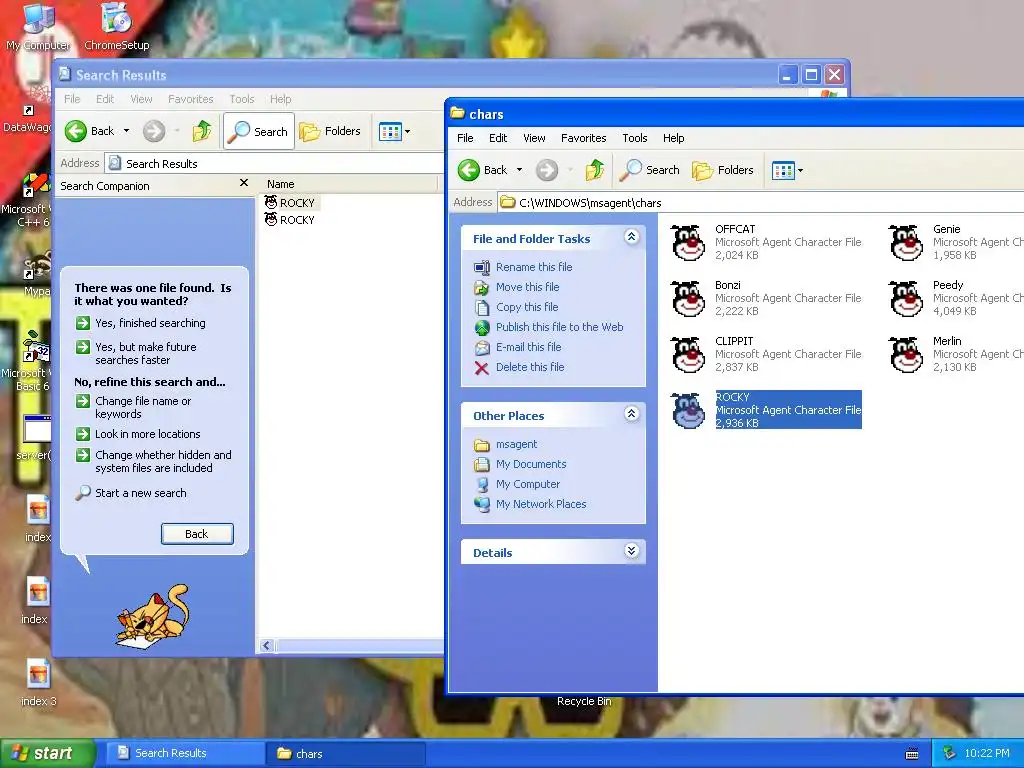This screenshot has width=1024, height=768.
Task: Close the Search Companion pane
Action: click(x=244, y=183)
